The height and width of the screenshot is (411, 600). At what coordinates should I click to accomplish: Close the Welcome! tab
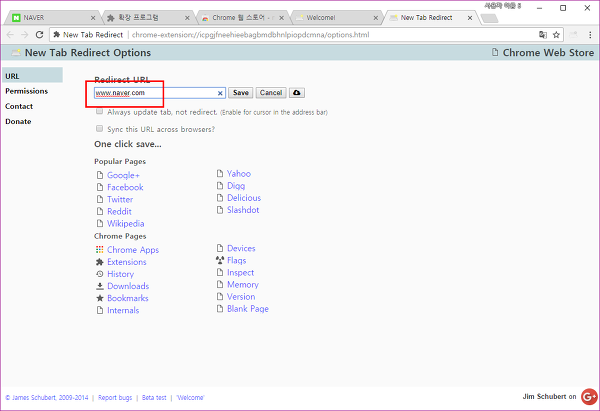(376, 18)
